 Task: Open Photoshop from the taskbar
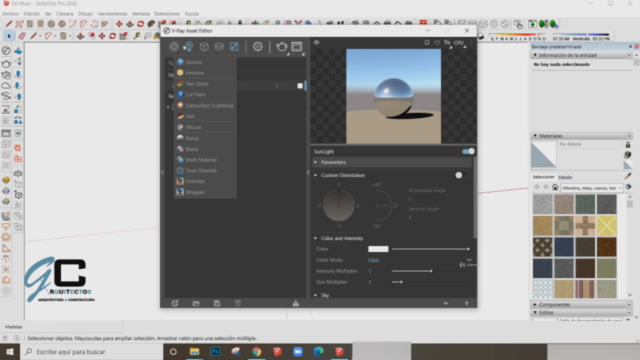(215, 351)
